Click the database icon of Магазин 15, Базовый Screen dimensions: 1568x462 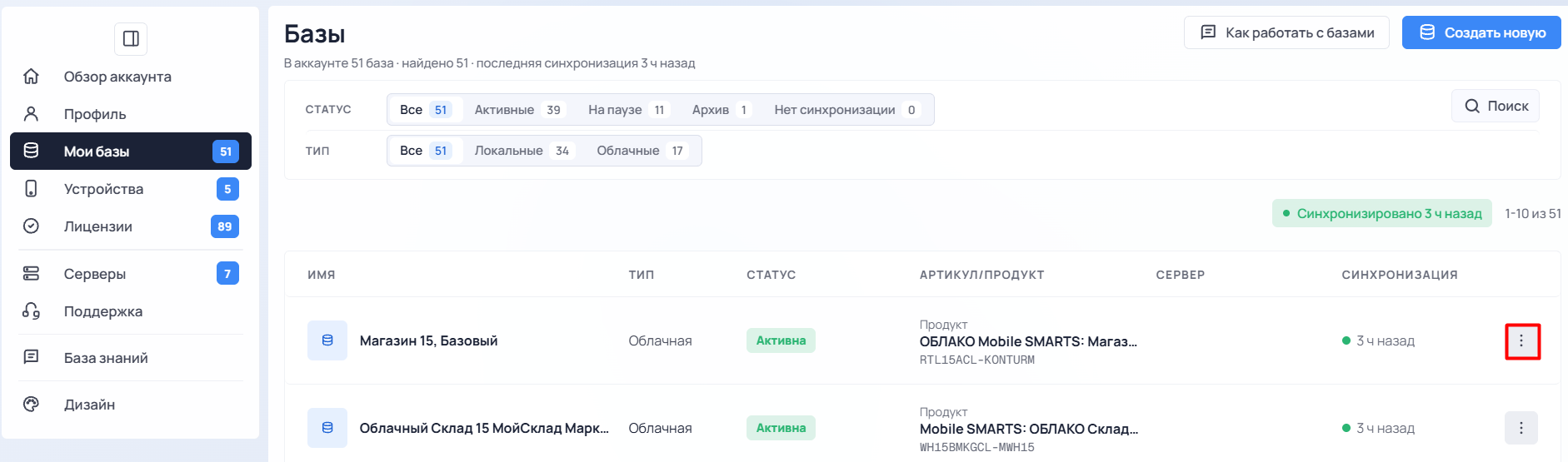pos(327,340)
